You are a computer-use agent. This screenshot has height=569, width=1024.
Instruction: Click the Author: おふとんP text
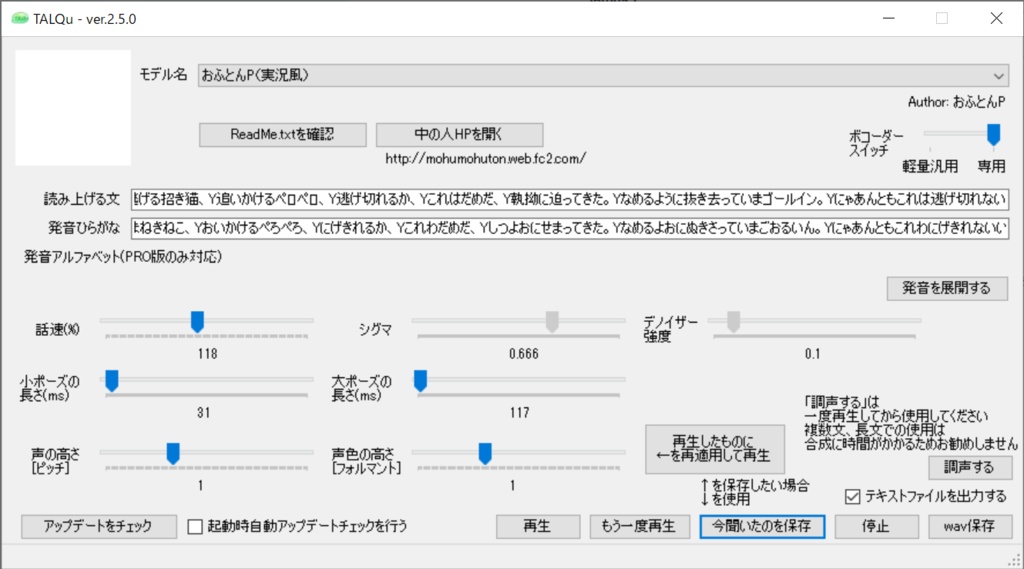(x=957, y=102)
